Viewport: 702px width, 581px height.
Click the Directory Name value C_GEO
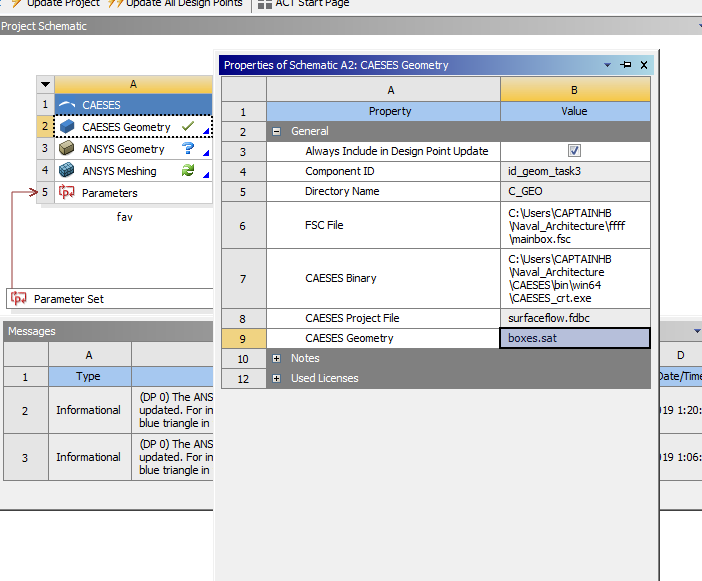tap(575, 192)
